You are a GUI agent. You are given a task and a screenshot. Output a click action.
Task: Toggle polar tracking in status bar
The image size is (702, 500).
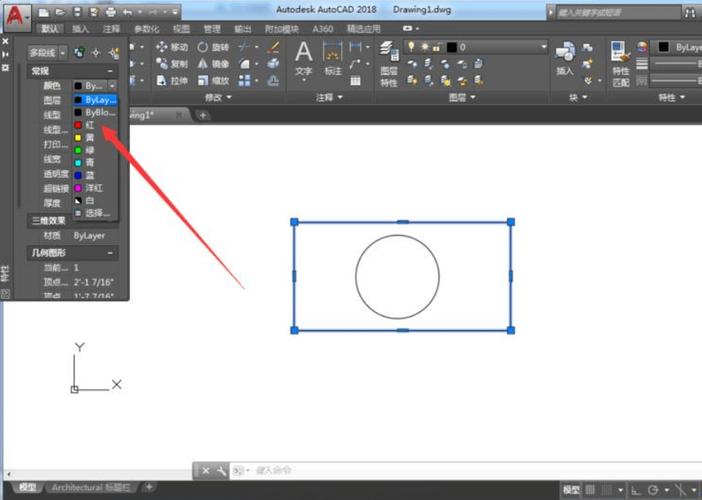pyautogui.click(x=653, y=490)
